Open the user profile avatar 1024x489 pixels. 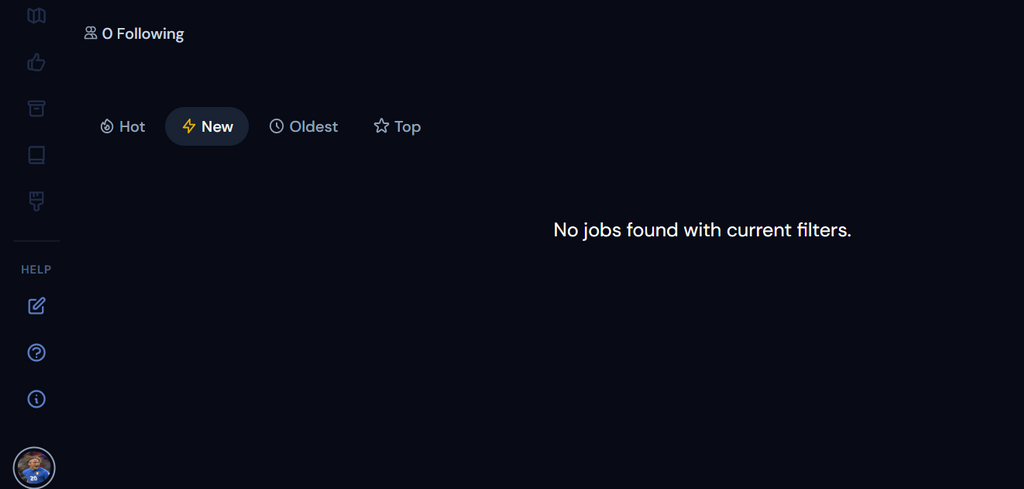(x=34, y=467)
